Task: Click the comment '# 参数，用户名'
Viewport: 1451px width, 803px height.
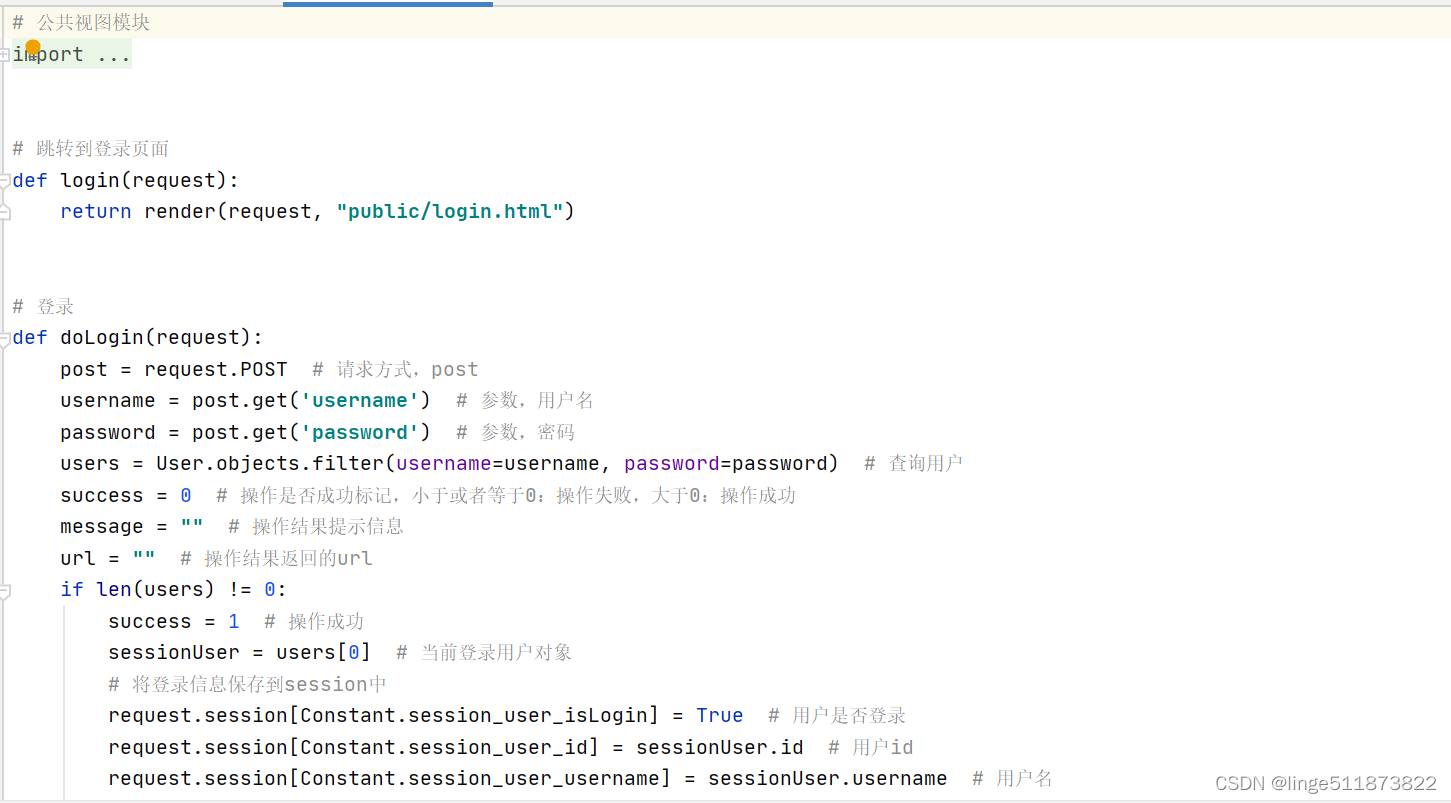Action: click(525, 401)
